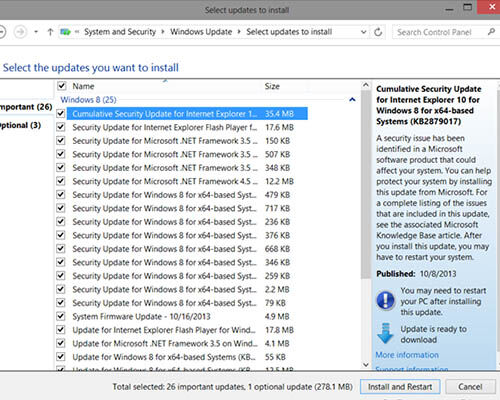Uncheck the 479 KB Windows 8 security update

pos(61,194)
